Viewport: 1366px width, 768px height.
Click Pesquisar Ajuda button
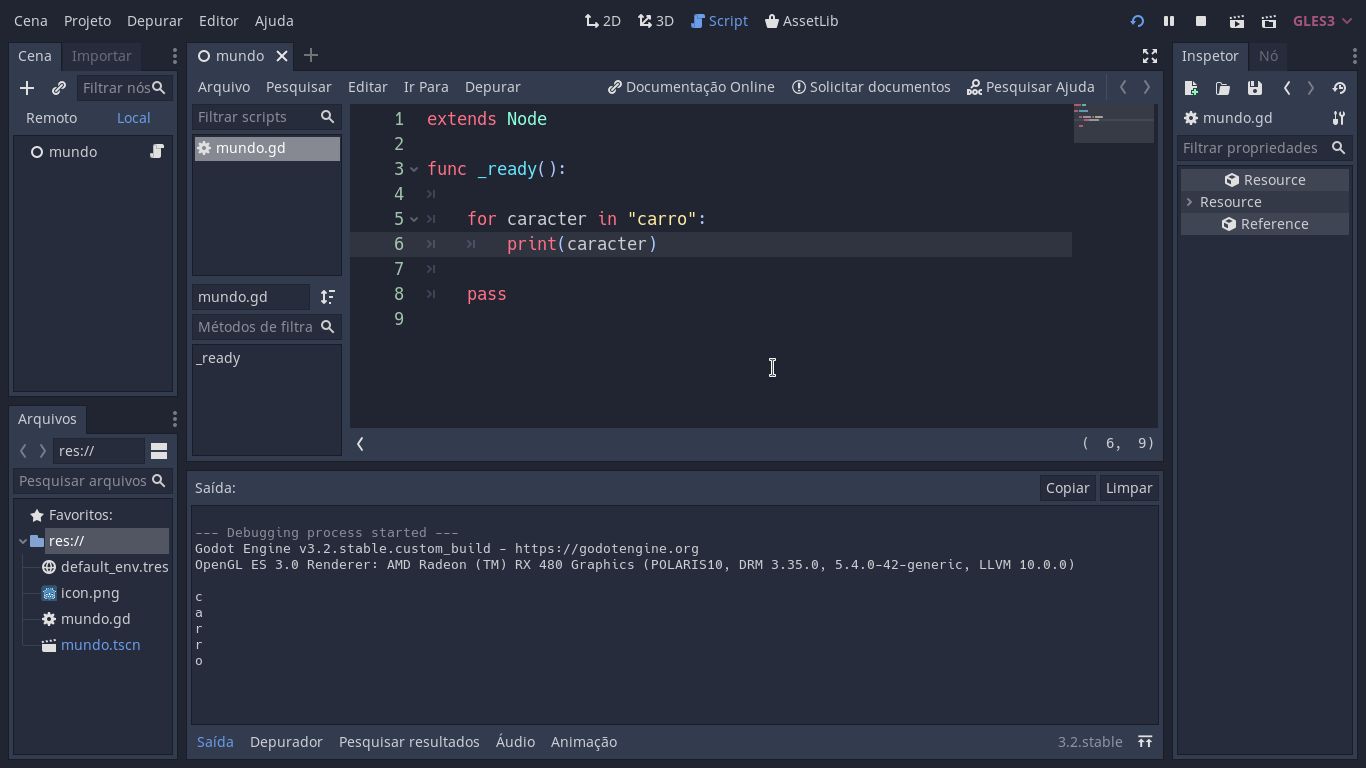click(x=1031, y=87)
